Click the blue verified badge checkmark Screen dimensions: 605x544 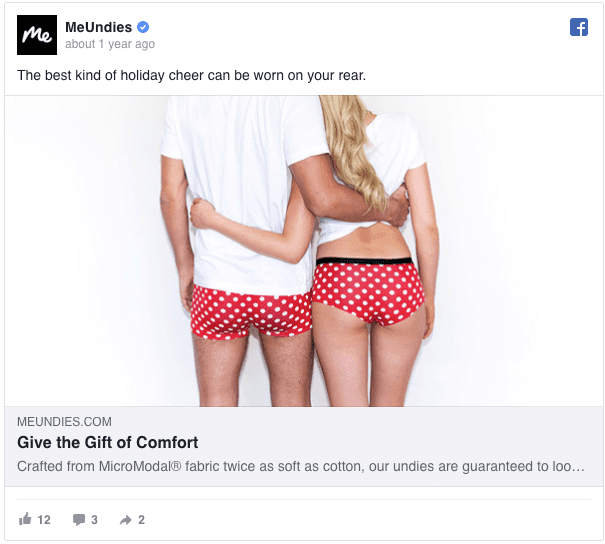[x=143, y=27]
